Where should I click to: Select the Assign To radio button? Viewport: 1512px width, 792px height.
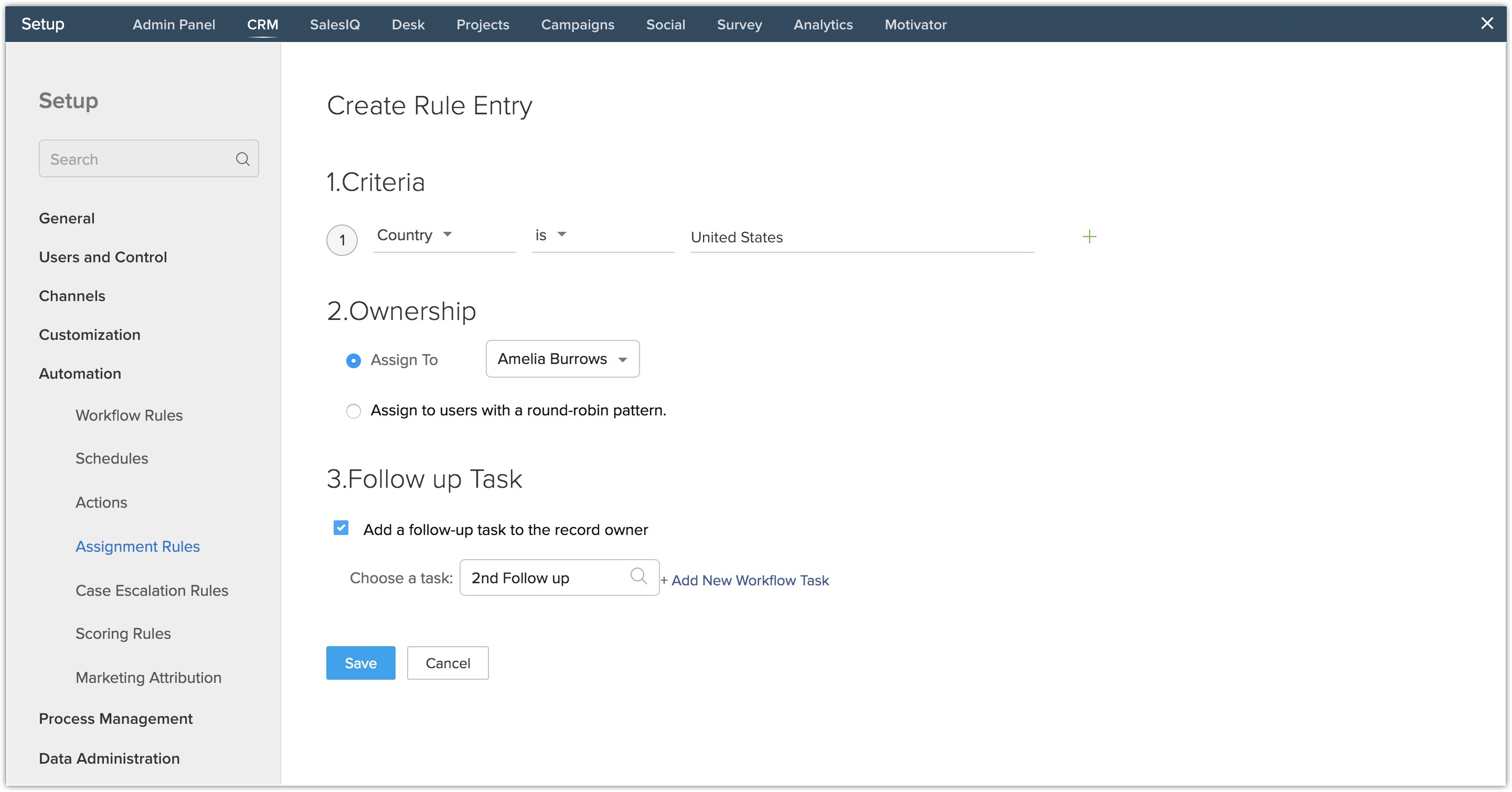(354, 360)
